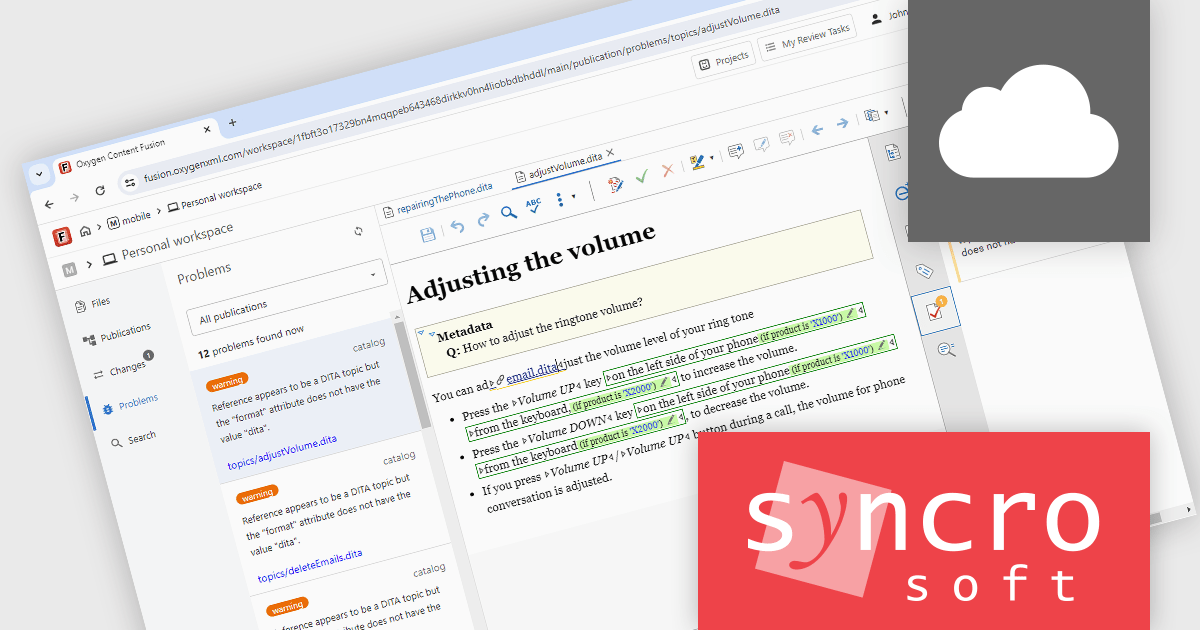Open the find/review side panel magnifier icon
Image resolution: width=1200 pixels, height=630 pixels.
(x=947, y=350)
